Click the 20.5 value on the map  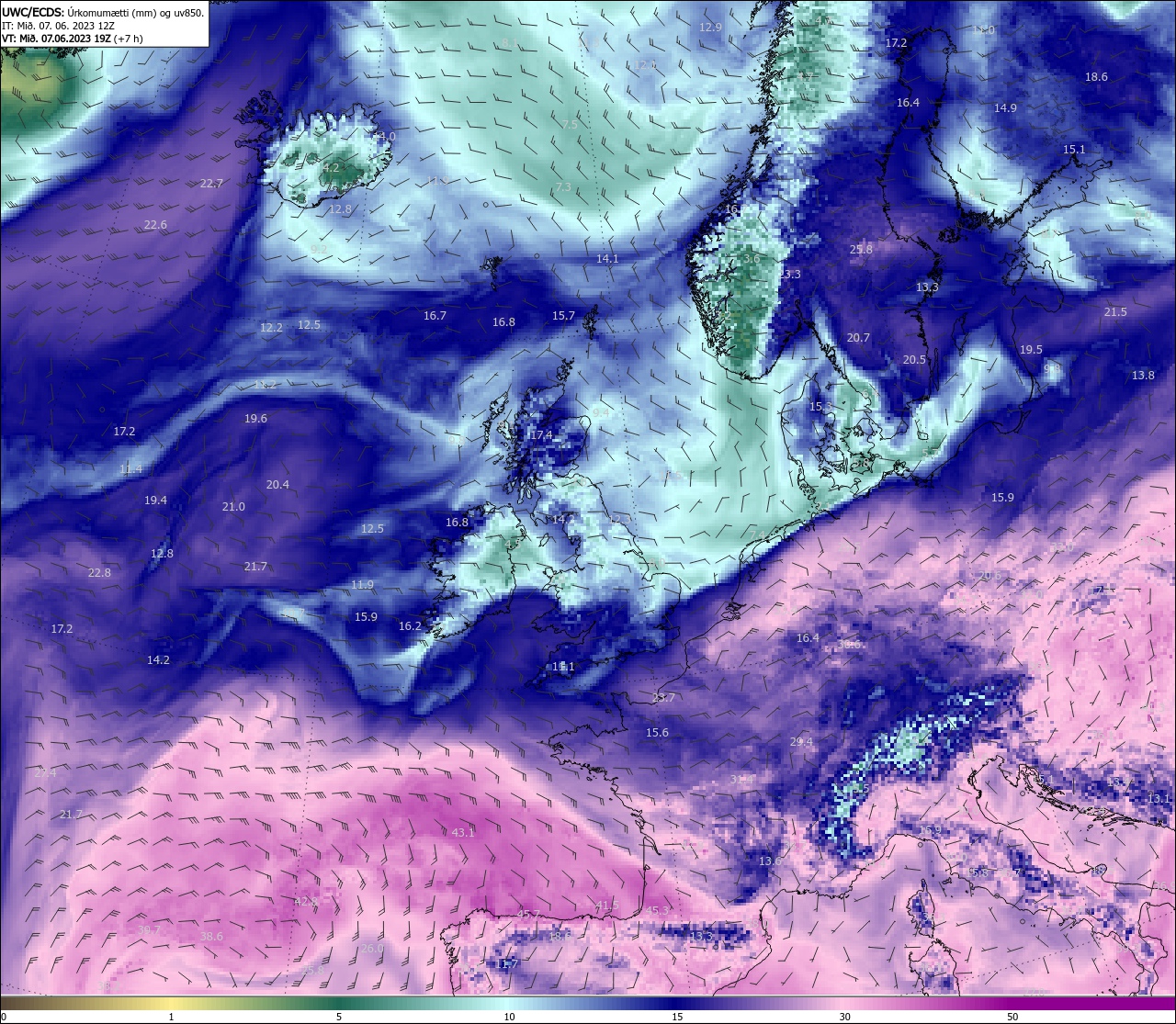914,360
